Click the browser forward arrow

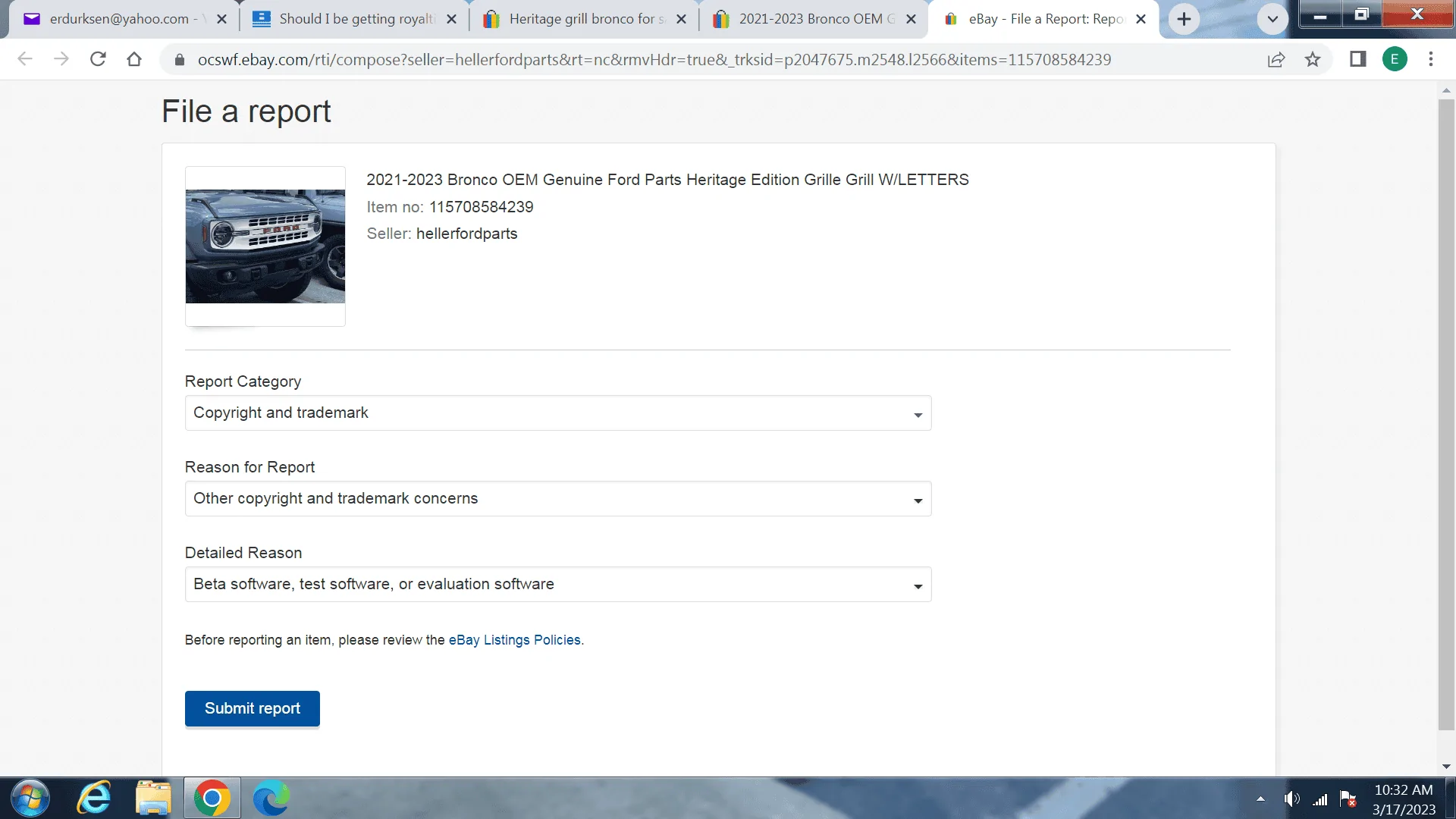click(61, 59)
